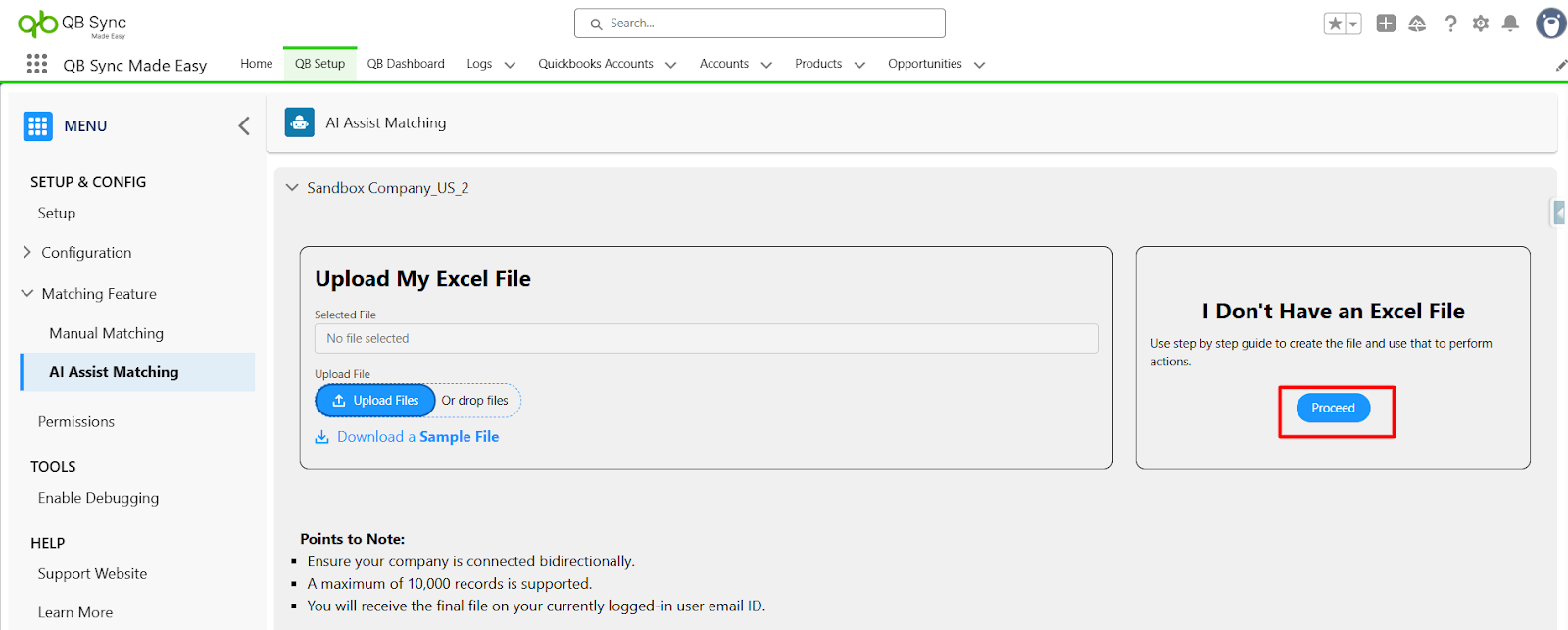Click the Or drop files zone
The height and width of the screenshot is (630, 1568).
(x=475, y=400)
